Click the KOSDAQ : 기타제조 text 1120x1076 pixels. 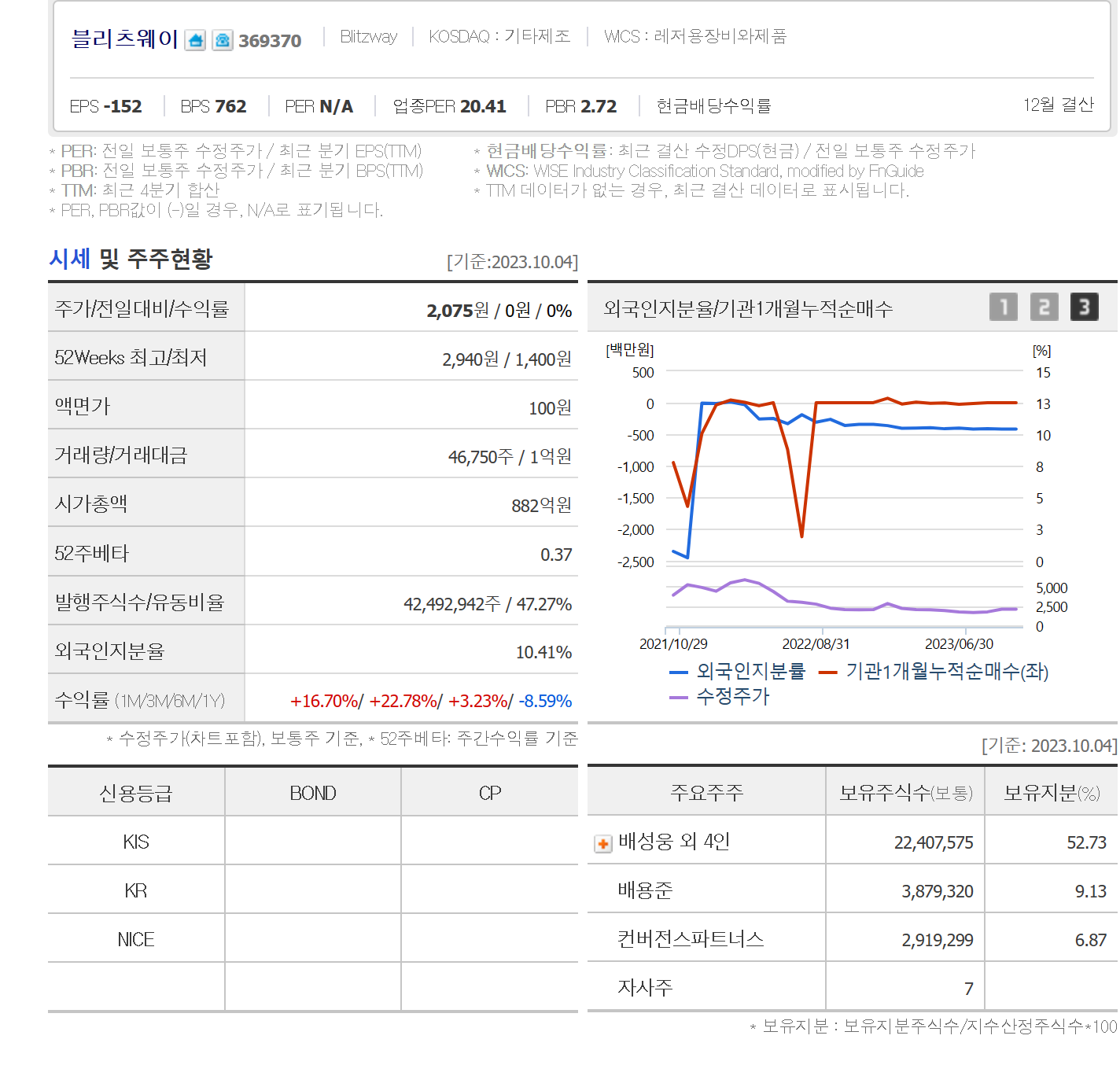pyautogui.click(x=499, y=36)
